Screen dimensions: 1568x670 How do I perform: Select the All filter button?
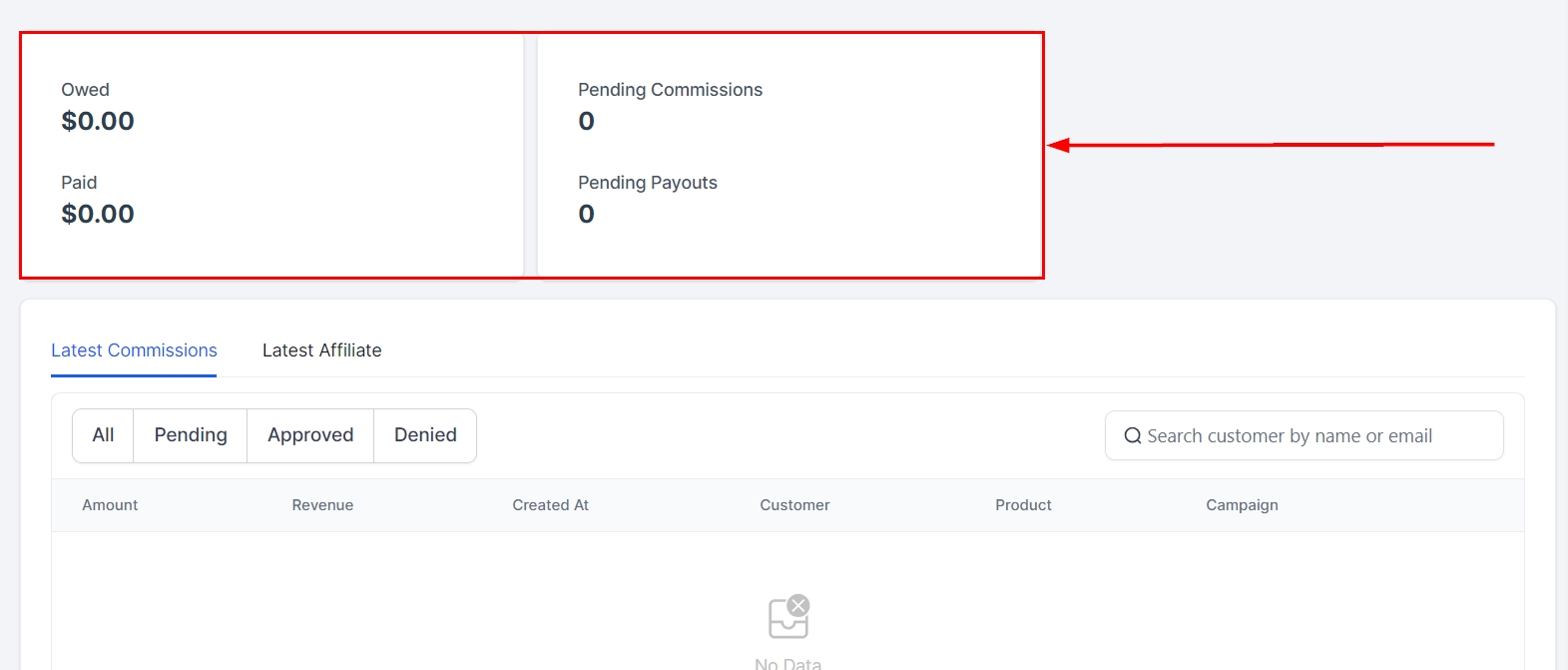coord(103,435)
